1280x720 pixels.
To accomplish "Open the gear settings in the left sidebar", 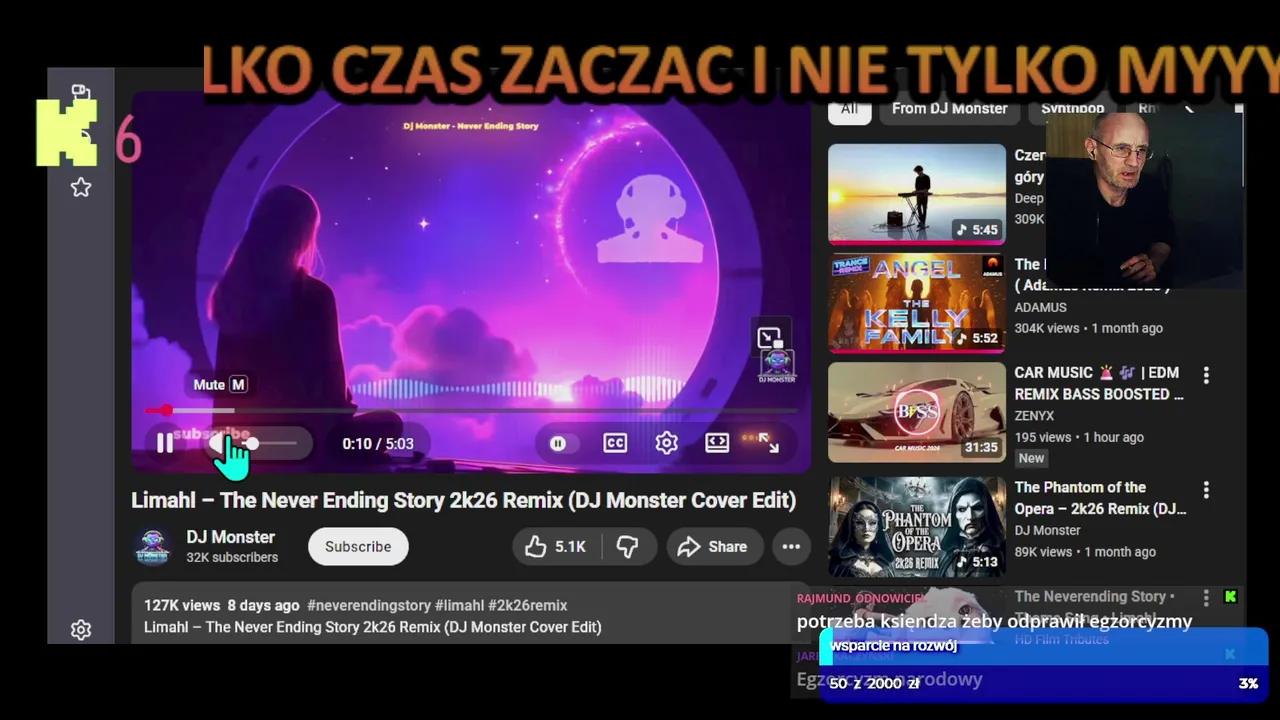I will (x=81, y=630).
